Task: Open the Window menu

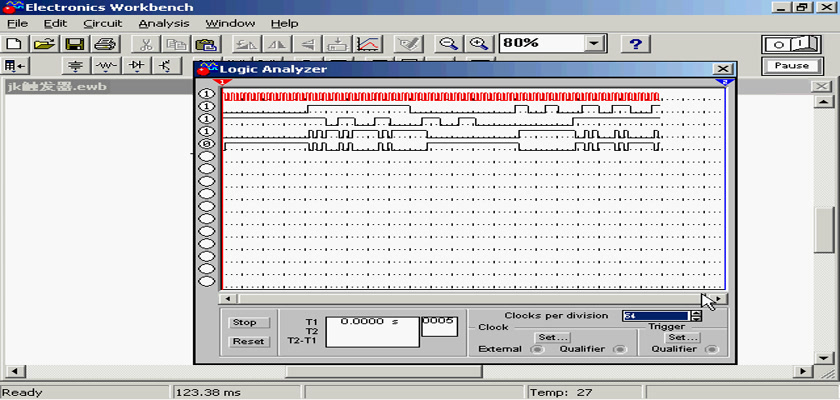Action: [230, 24]
